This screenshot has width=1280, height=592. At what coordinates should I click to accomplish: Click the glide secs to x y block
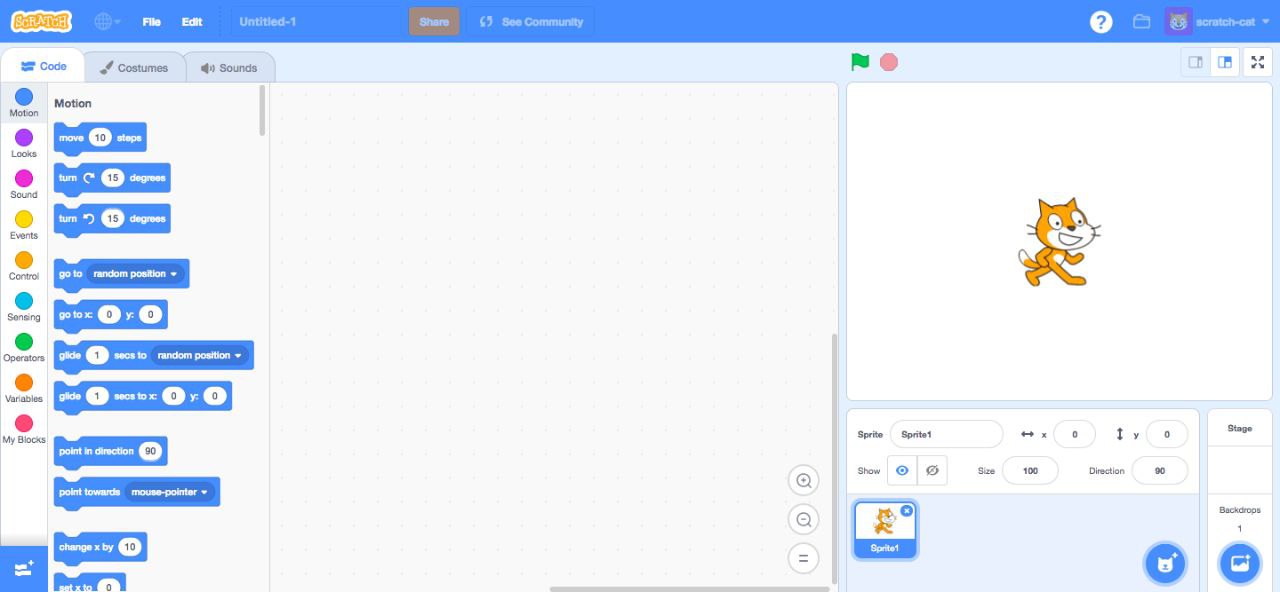click(x=143, y=396)
